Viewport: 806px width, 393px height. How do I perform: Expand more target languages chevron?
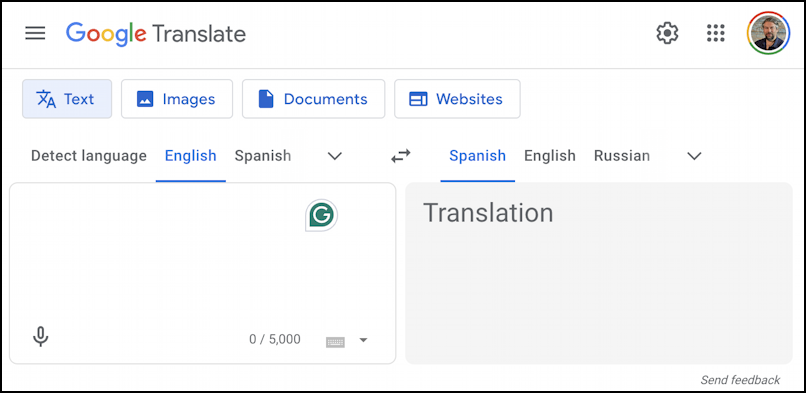pos(694,156)
